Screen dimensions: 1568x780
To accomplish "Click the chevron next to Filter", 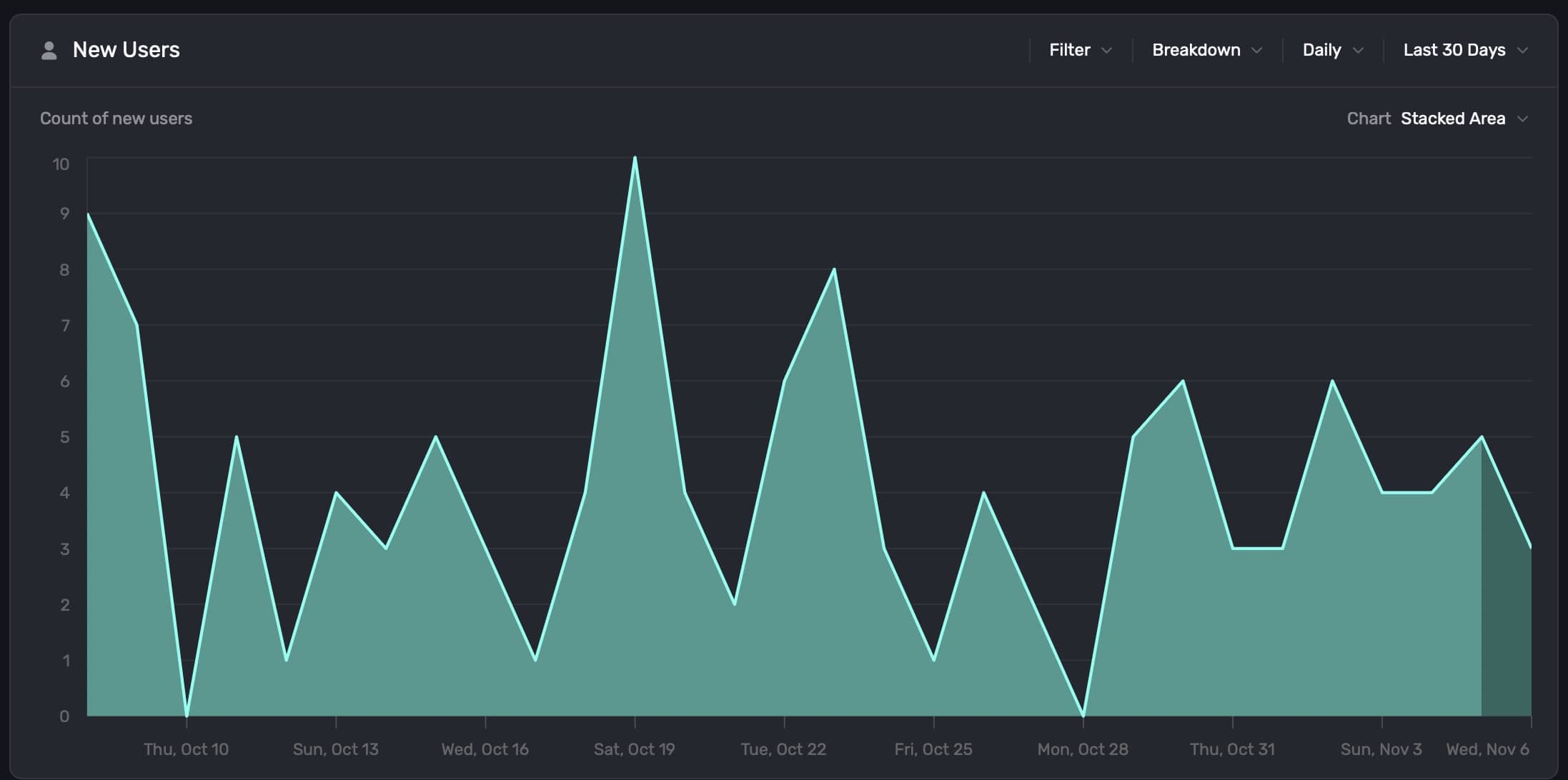I will tap(1106, 51).
